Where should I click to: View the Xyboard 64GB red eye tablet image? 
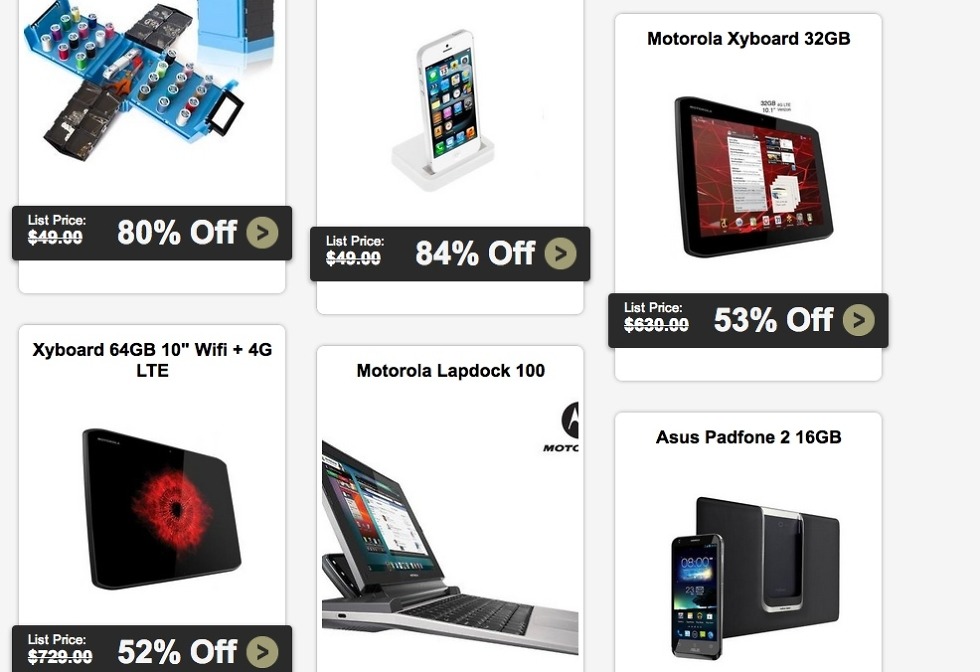click(161, 508)
